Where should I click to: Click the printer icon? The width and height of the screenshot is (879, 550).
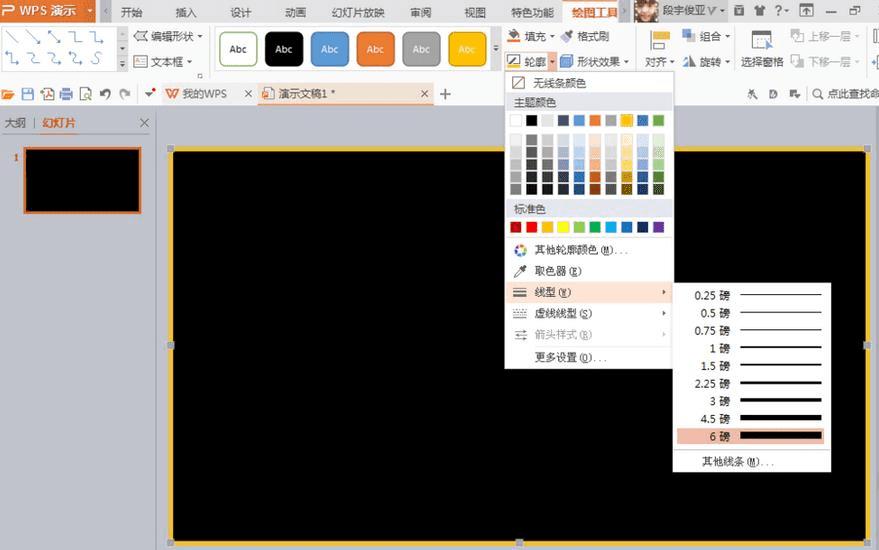point(66,94)
